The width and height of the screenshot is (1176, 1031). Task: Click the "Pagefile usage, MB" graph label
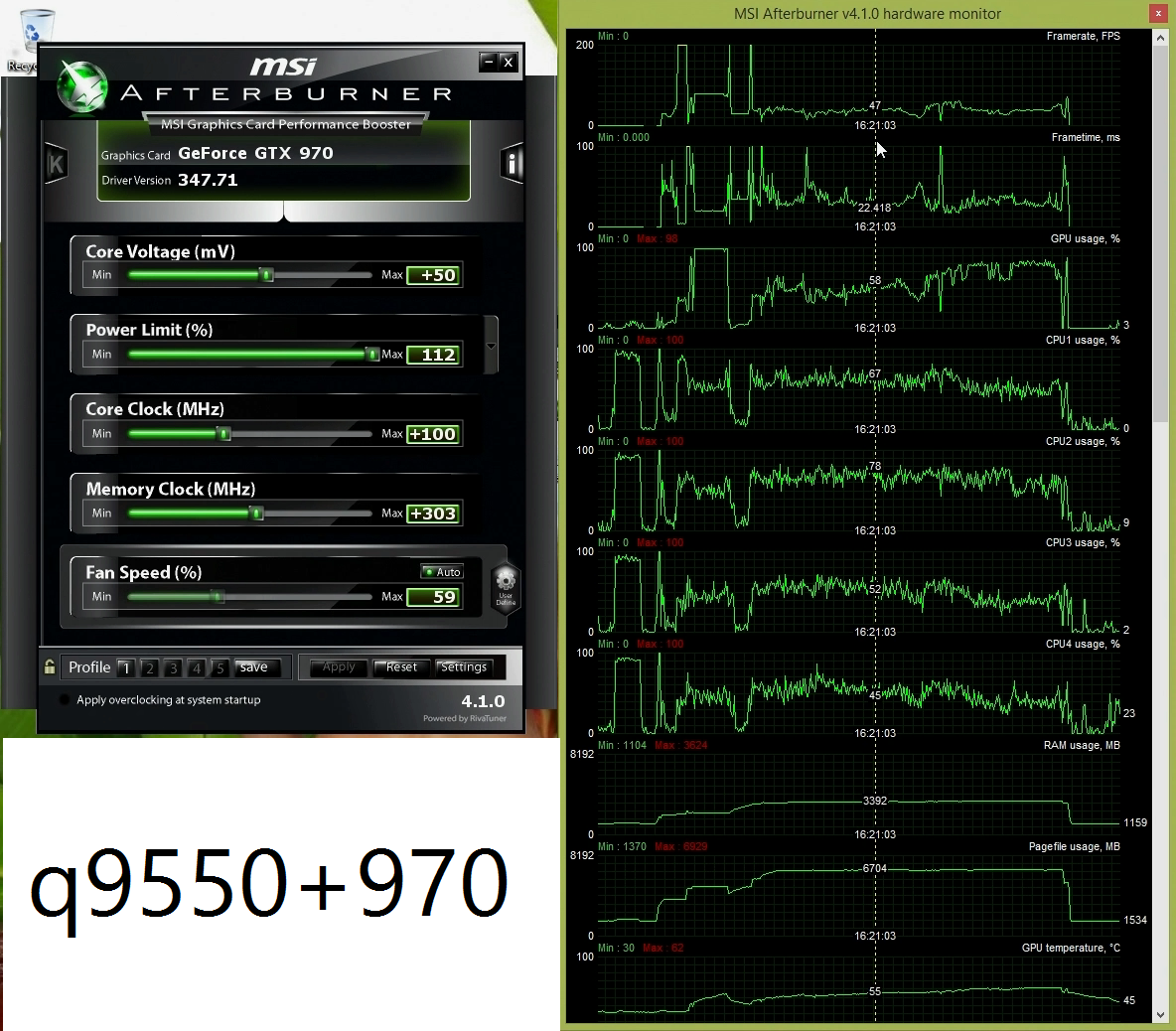1074,846
